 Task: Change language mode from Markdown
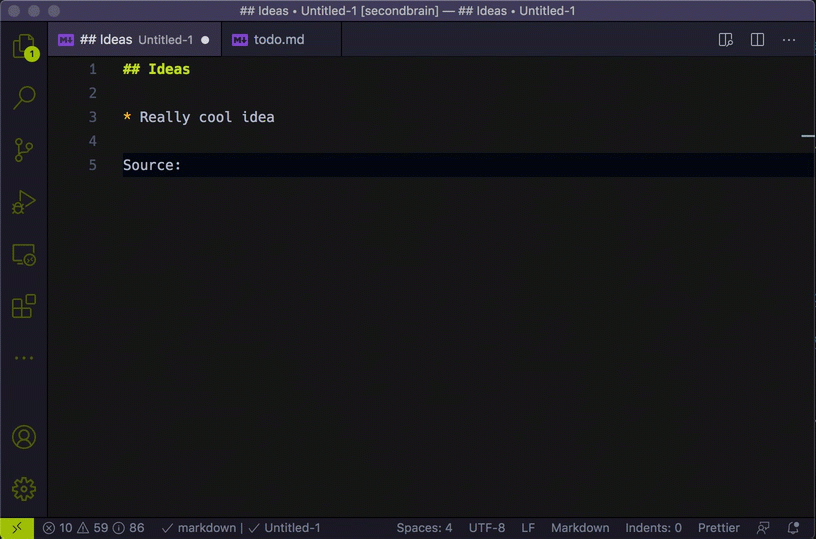579,528
